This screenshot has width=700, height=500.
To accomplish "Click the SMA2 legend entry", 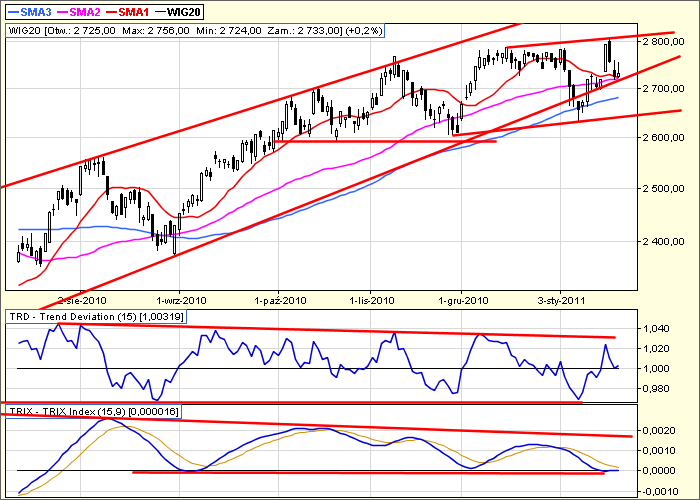I will coord(79,12).
